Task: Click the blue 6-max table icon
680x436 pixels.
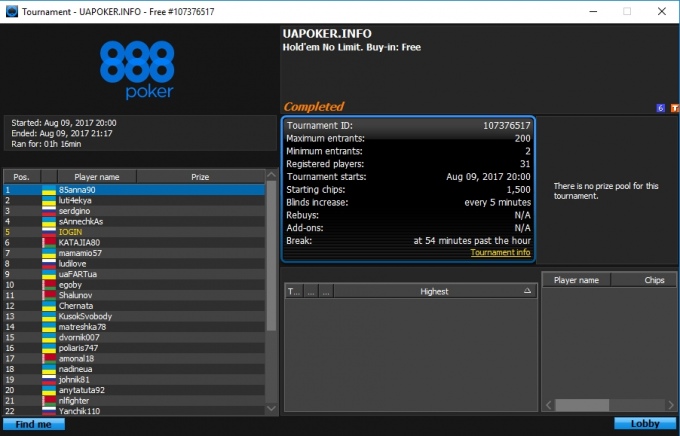Action: pos(660,108)
